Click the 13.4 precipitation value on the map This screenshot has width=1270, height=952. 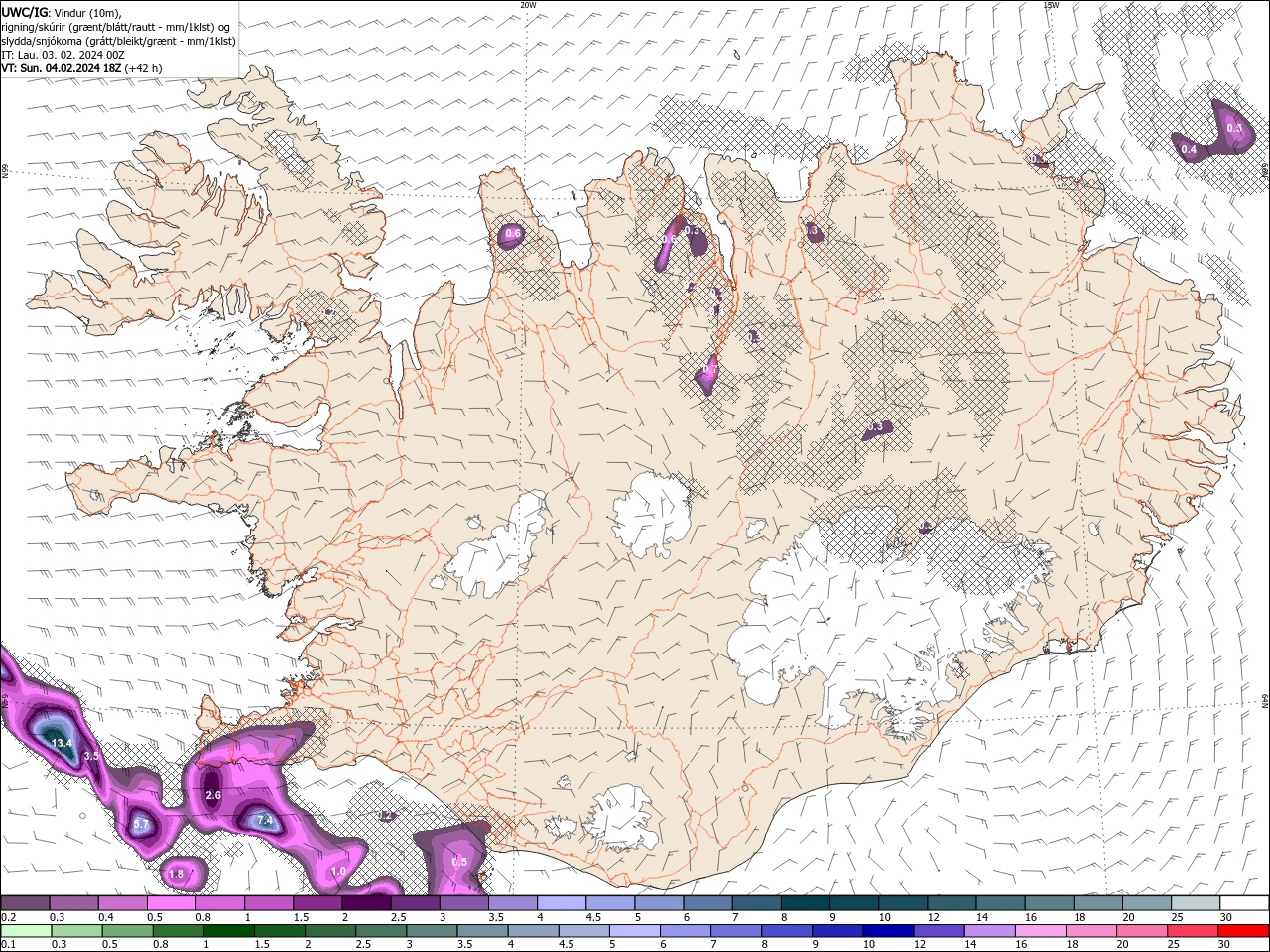click(x=62, y=743)
